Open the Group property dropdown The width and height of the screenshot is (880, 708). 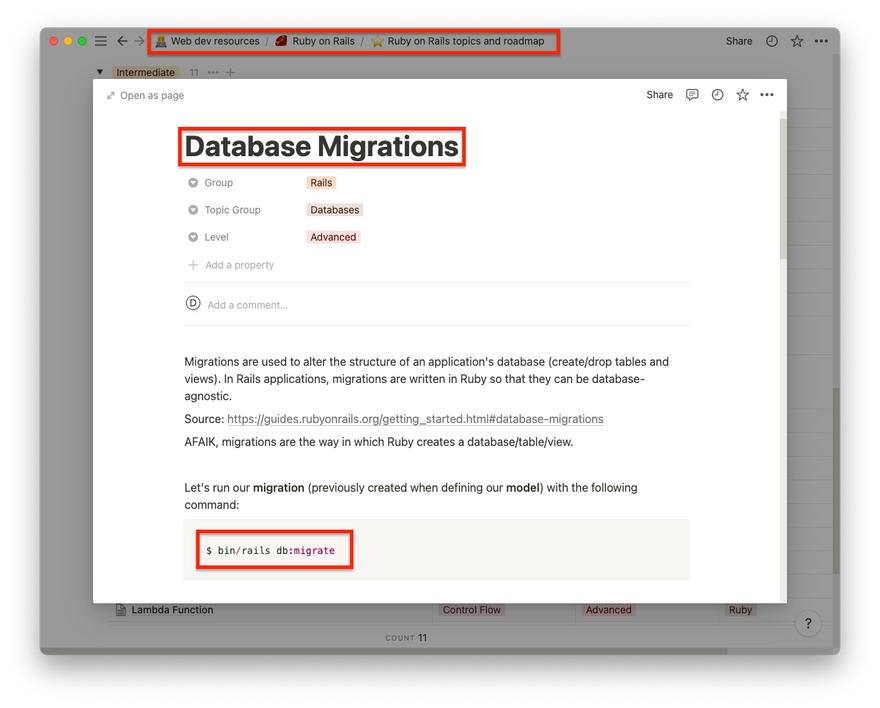[218, 183]
